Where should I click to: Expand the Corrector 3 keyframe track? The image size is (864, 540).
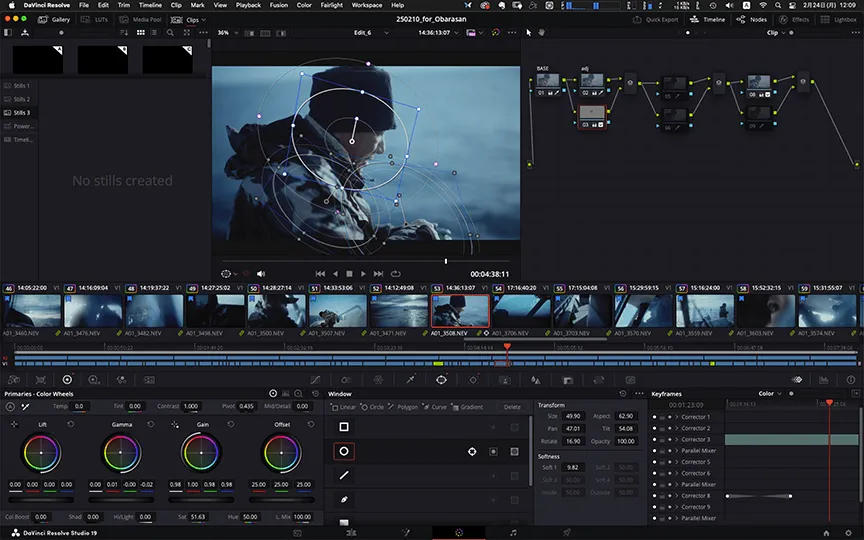click(676, 439)
